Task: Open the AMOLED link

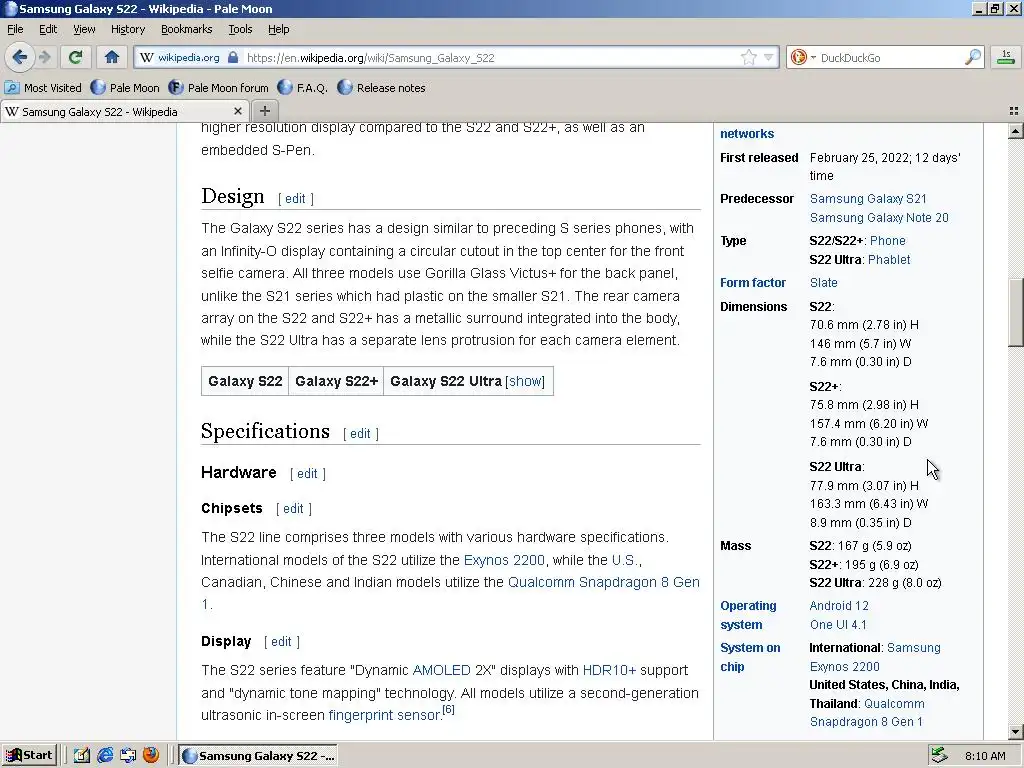Action: click(441, 671)
